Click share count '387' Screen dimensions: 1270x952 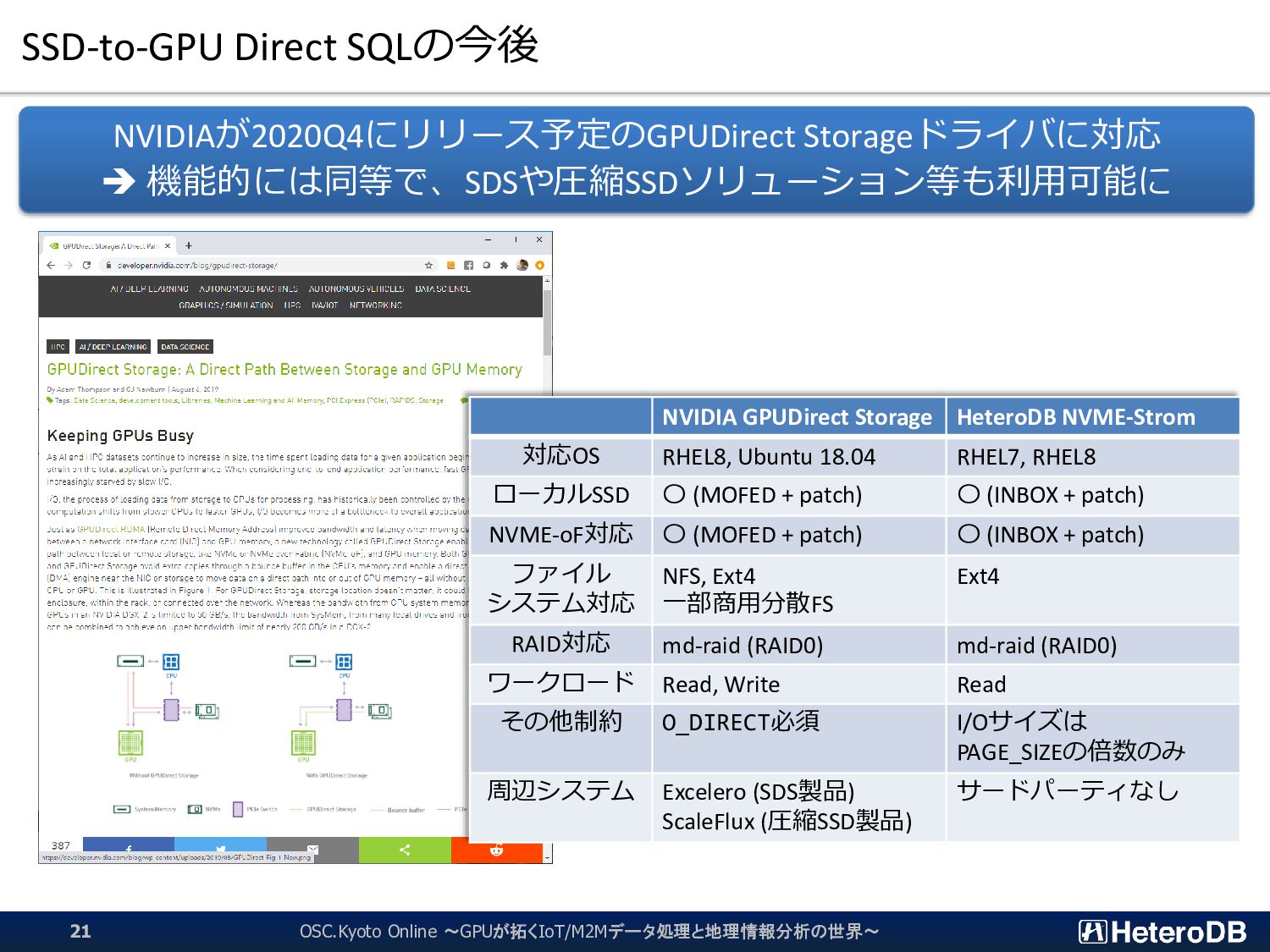click(x=61, y=845)
